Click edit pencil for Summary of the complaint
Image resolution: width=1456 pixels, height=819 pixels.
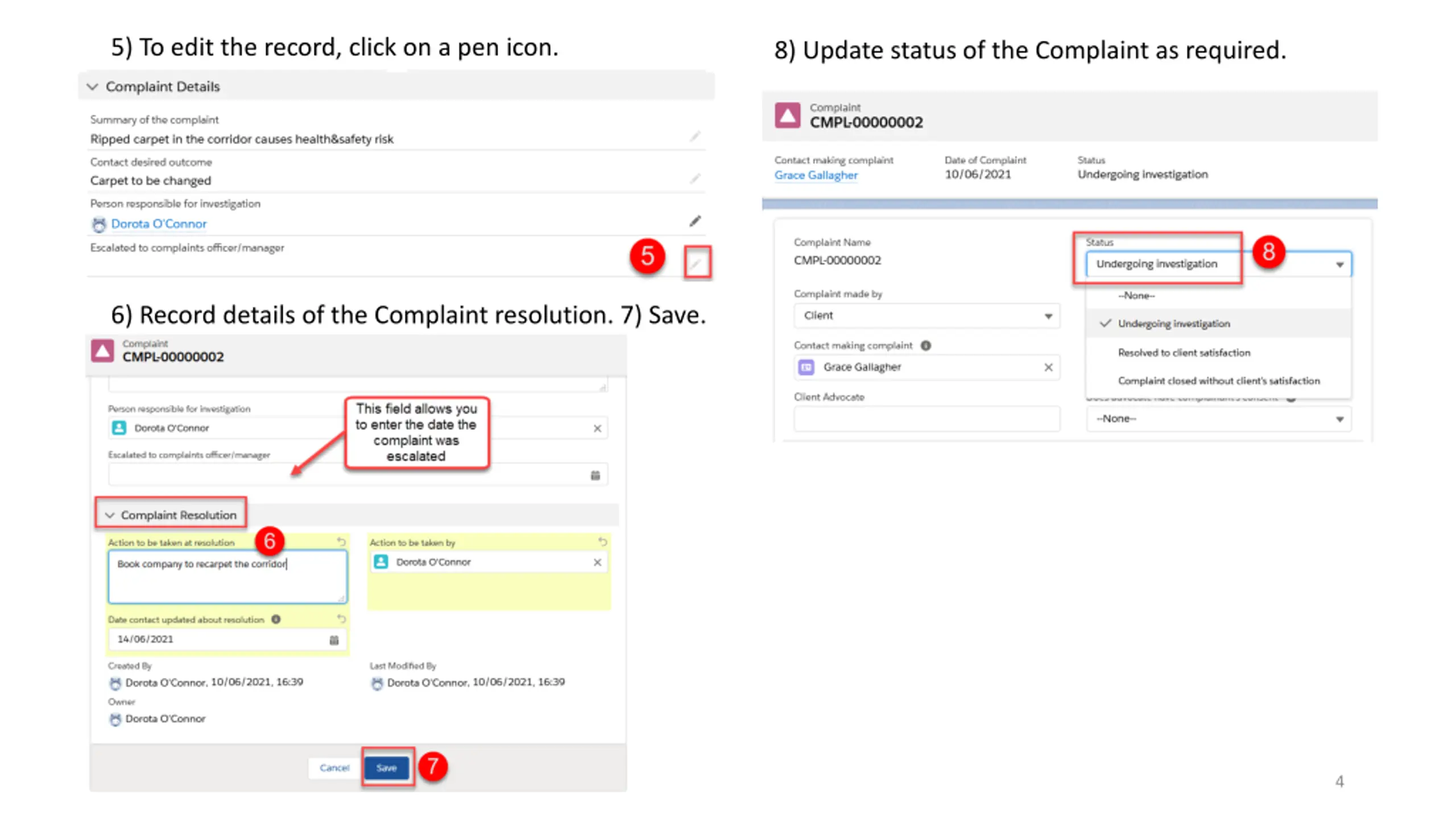click(x=695, y=136)
